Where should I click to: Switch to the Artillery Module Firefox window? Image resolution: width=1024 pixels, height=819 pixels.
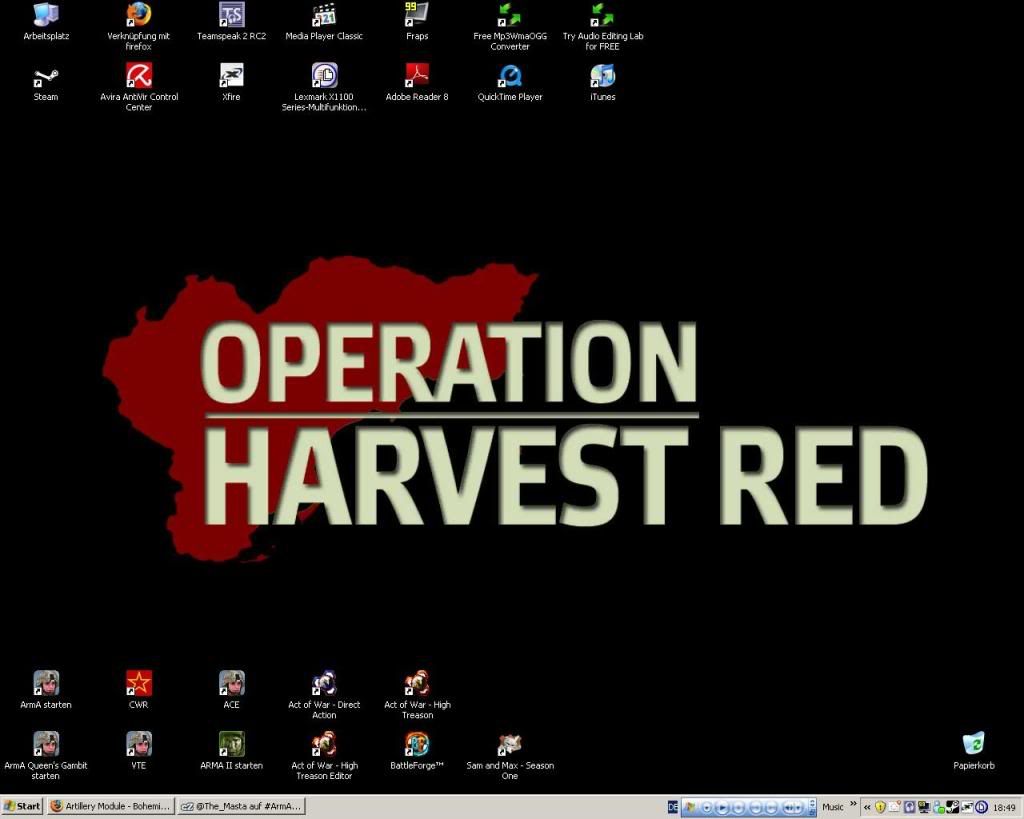click(110, 807)
